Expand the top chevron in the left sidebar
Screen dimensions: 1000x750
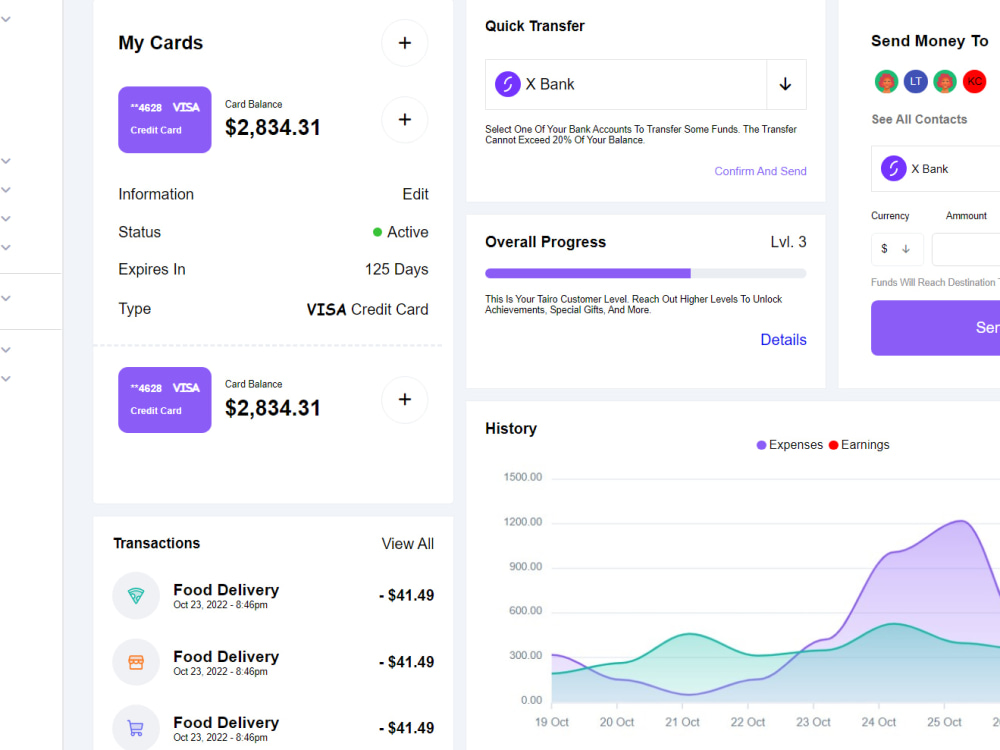[x=6, y=18]
